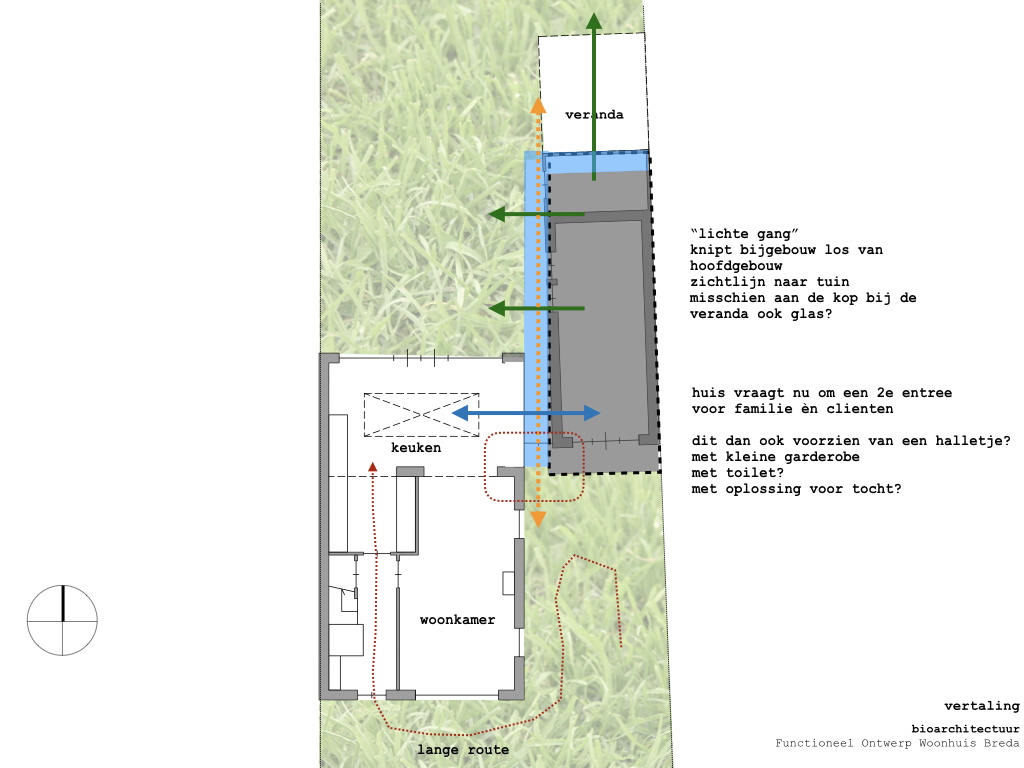Click the 'woonkamer' room label

coord(457,620)
